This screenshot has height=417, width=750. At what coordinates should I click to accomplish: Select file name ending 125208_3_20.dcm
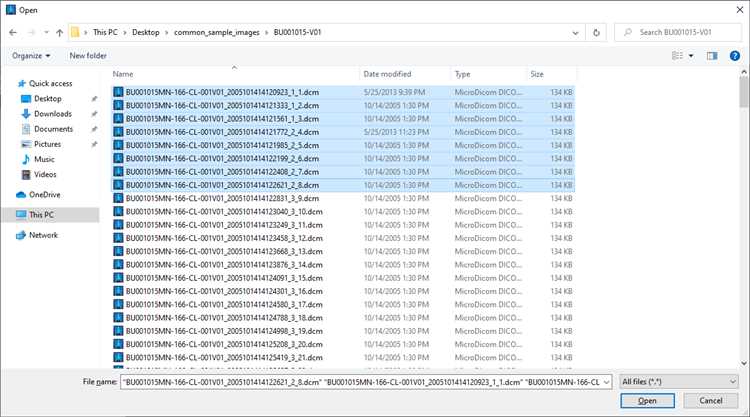tap(224, 344)
